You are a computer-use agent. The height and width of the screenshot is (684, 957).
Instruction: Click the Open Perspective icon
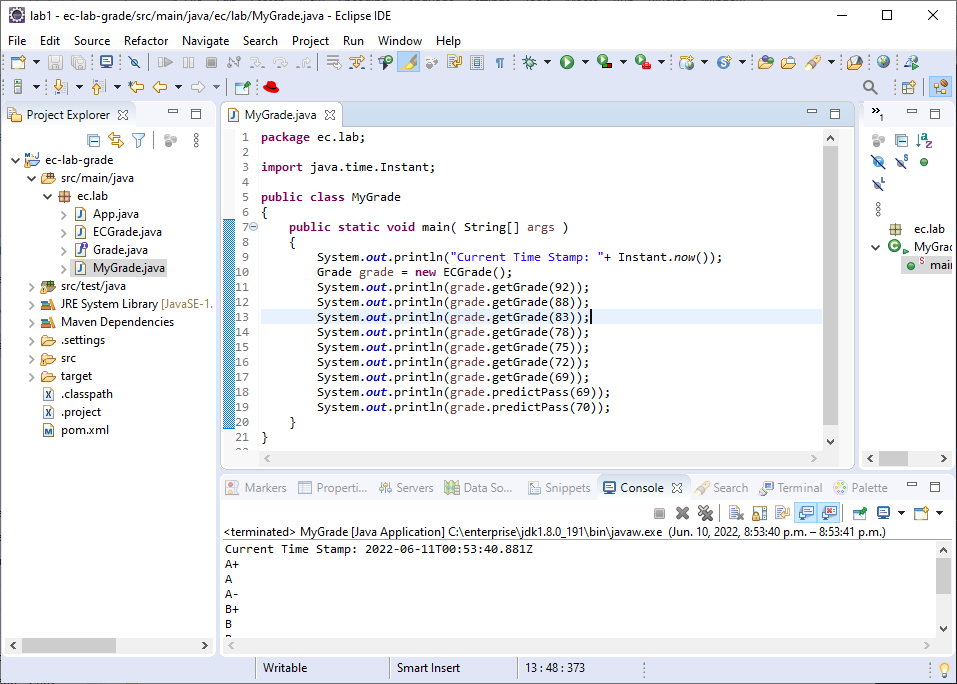click(x=908, y=87)
